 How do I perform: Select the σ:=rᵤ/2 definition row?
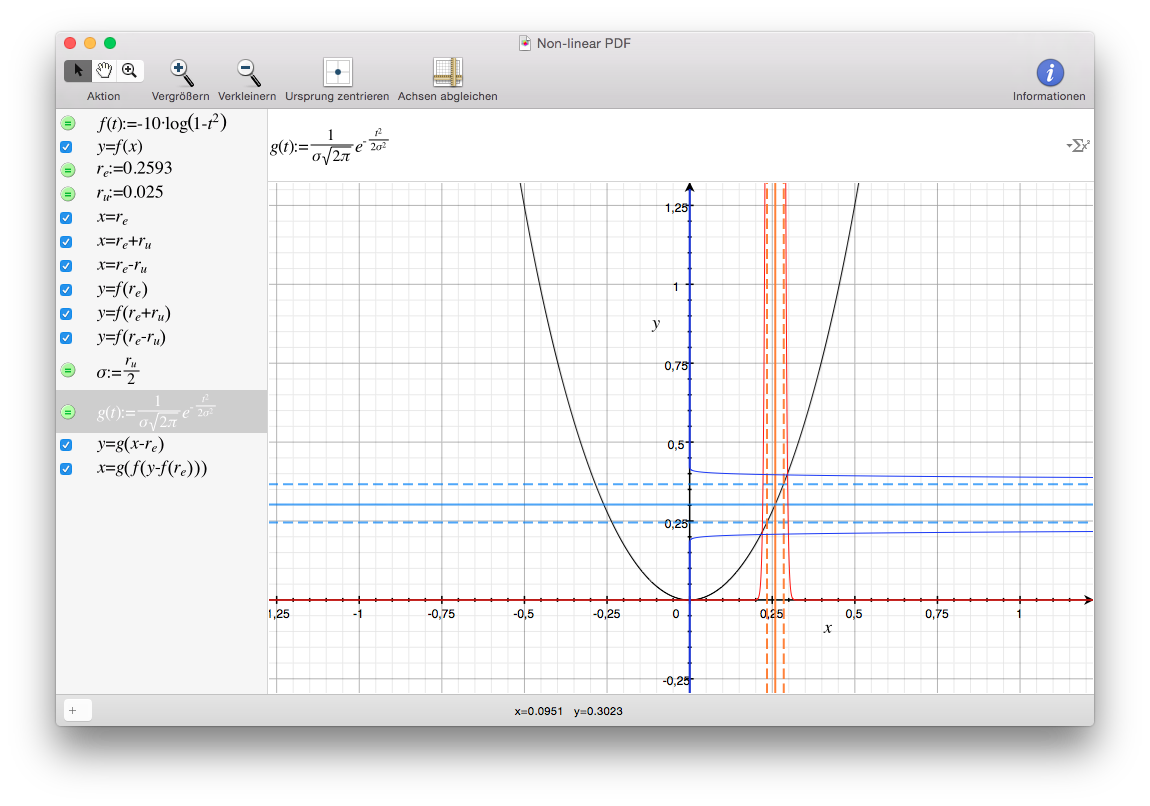click(161, 370)
